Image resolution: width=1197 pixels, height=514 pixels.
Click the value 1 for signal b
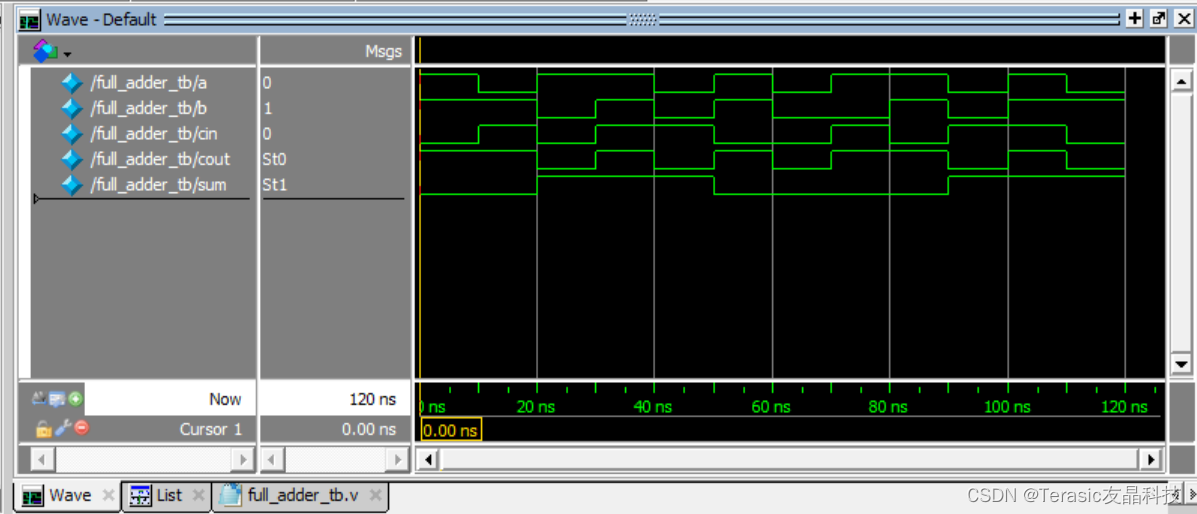coord(267,108)
